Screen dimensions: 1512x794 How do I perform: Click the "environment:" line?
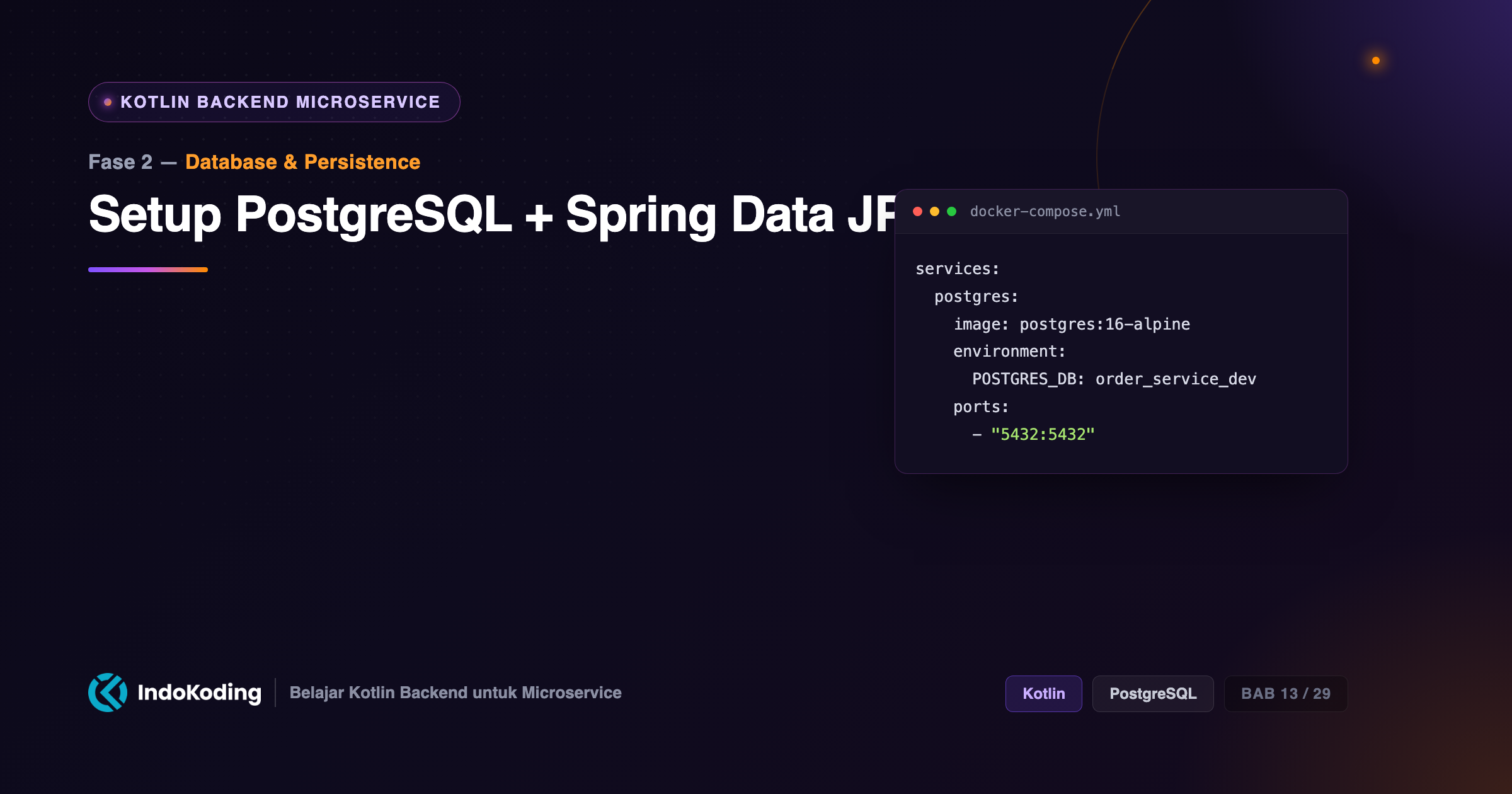pyautogui.click(x=1009, y=352)
